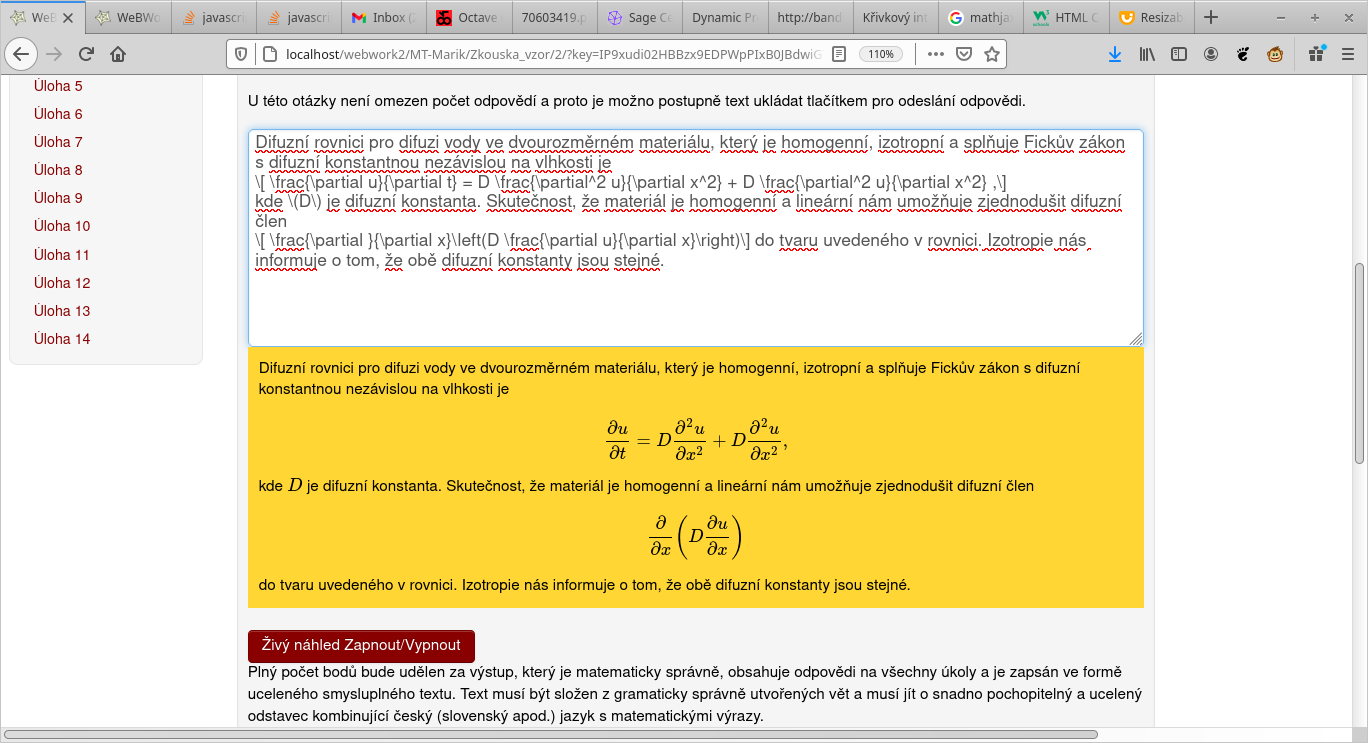Click the forward navigation arrow
The image size is (1368, 743).
pos(54,54)
